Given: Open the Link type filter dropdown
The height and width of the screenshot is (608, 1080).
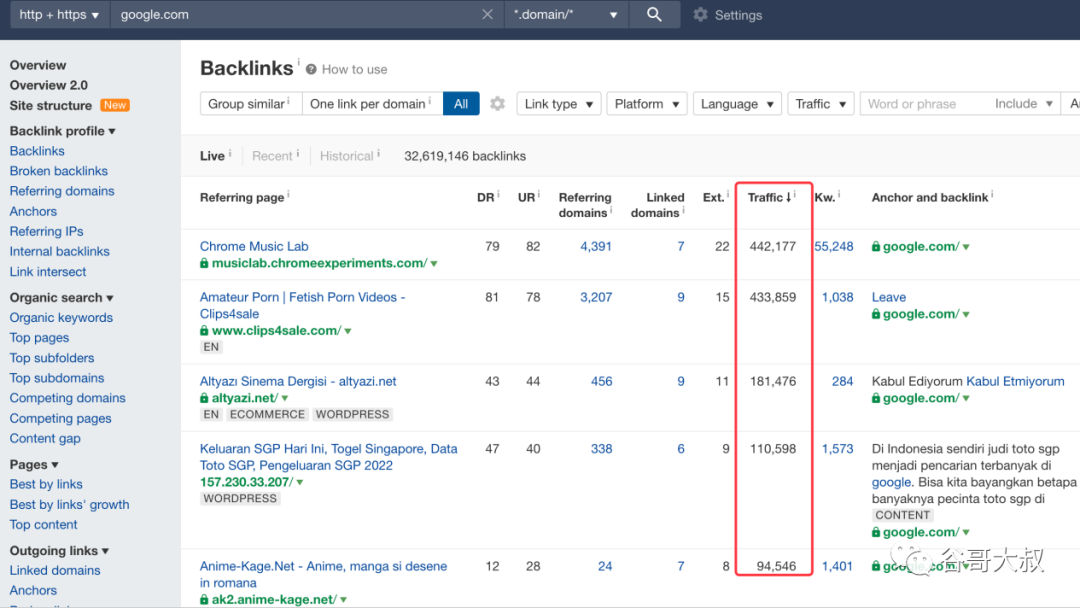Looking at the screenshot, I should pos(559,104).
